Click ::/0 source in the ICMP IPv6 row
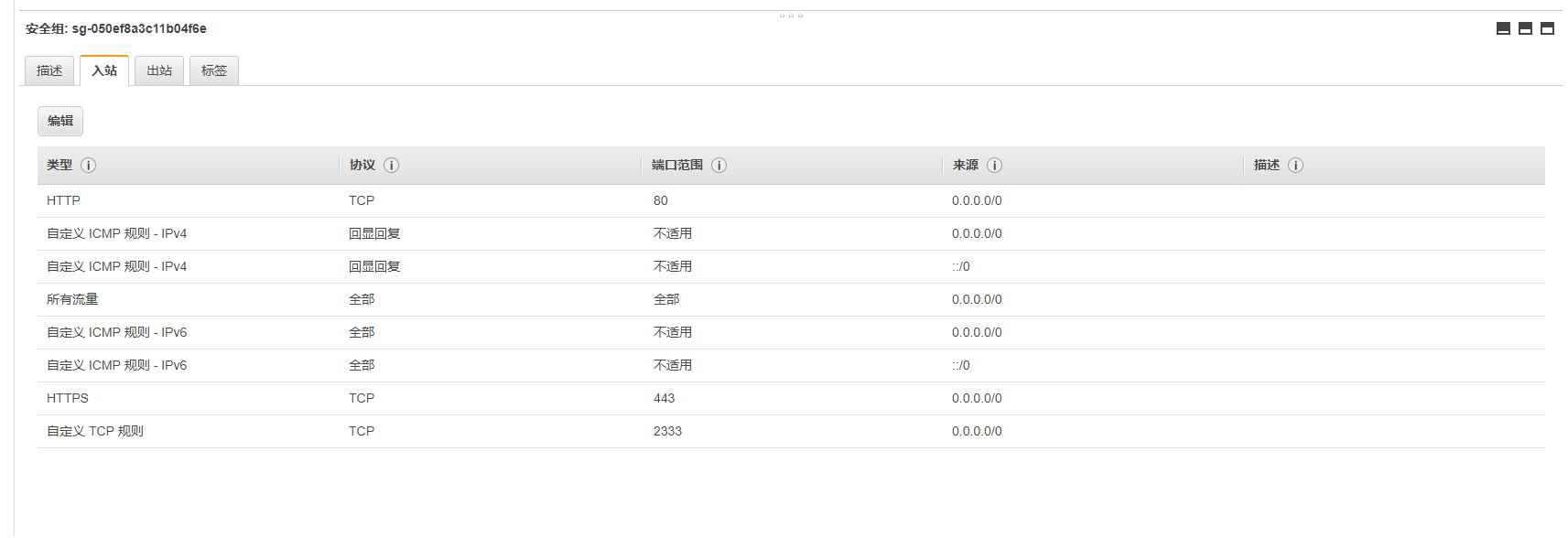The image size is (1568, 538). [x=961, y=365]
